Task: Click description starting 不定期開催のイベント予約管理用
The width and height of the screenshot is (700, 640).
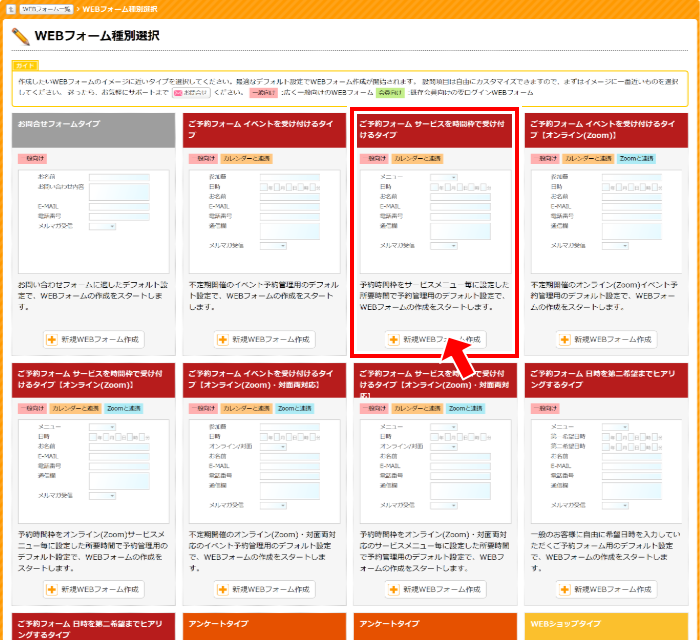Action: 264,296
